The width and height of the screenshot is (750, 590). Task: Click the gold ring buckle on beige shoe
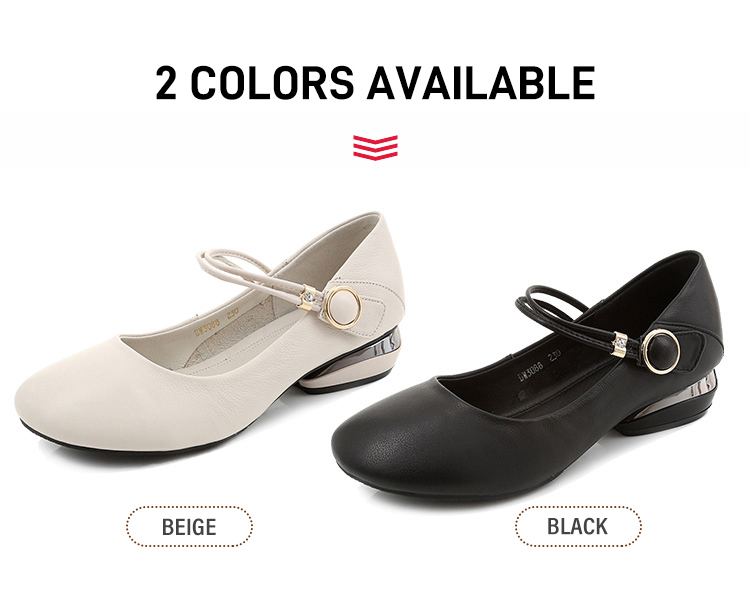pyautogui.click(x=342, y=307)
